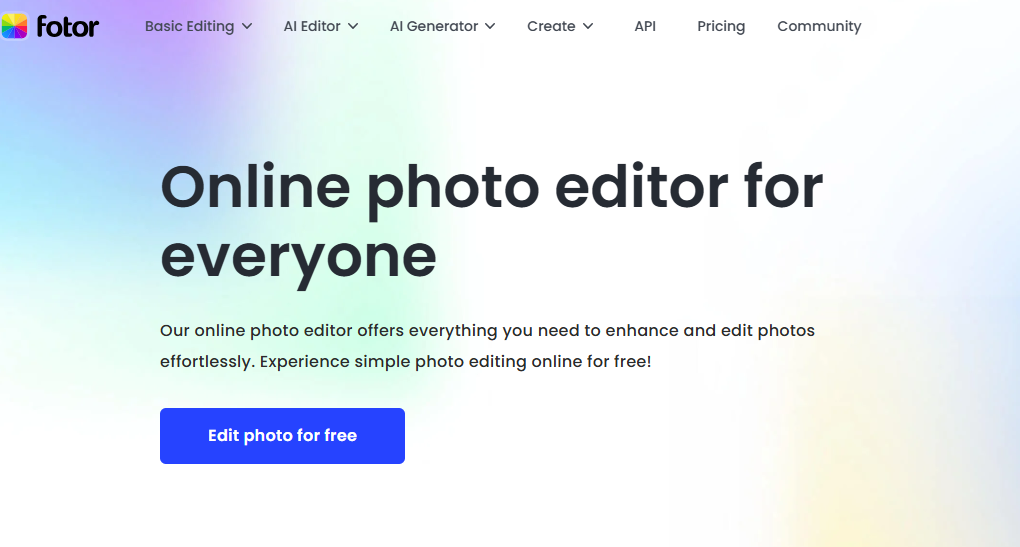Screen dimensions: 1020x547
Task: Click the colorful Fotor logo icon
Action: 14,26
